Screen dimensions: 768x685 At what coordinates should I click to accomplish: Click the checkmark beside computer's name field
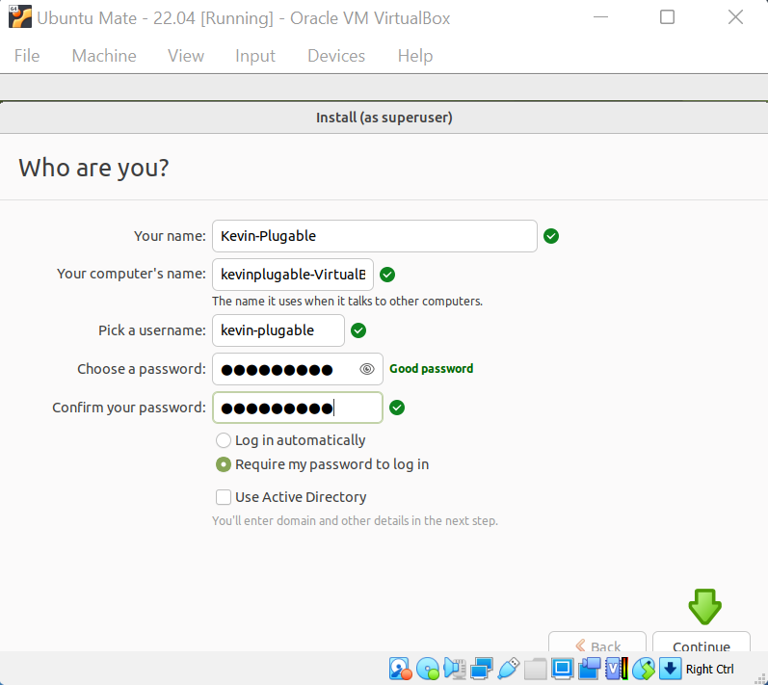pos(387,275)
